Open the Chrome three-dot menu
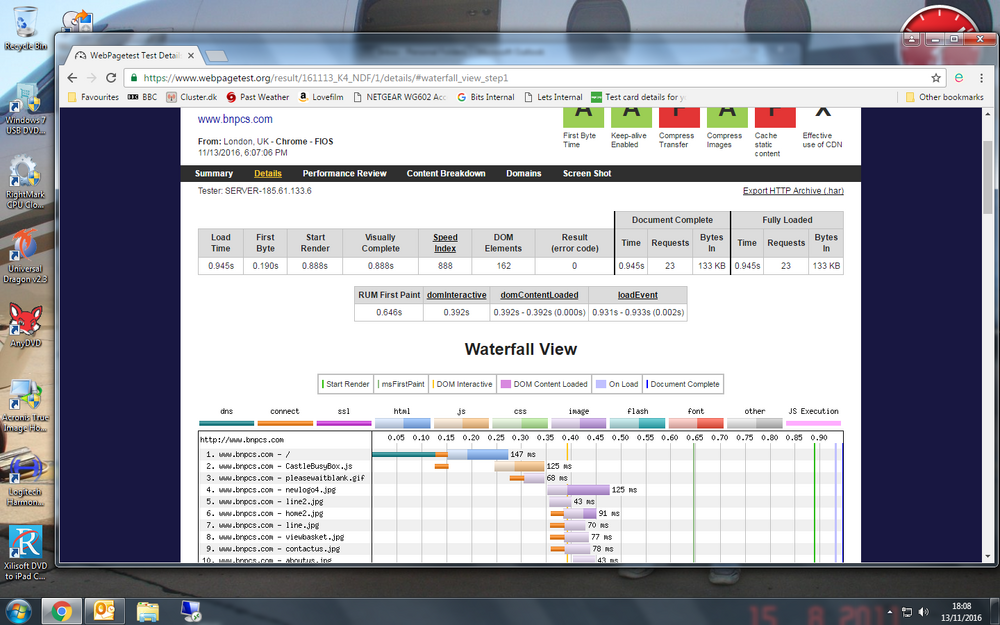Screen dimensions: 1000x625 [981, 78]
